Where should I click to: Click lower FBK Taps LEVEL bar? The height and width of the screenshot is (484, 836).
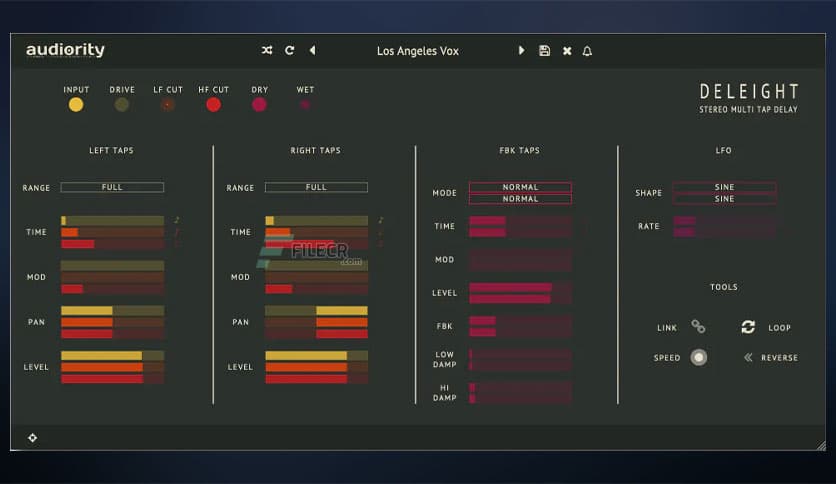pos(521,299)
